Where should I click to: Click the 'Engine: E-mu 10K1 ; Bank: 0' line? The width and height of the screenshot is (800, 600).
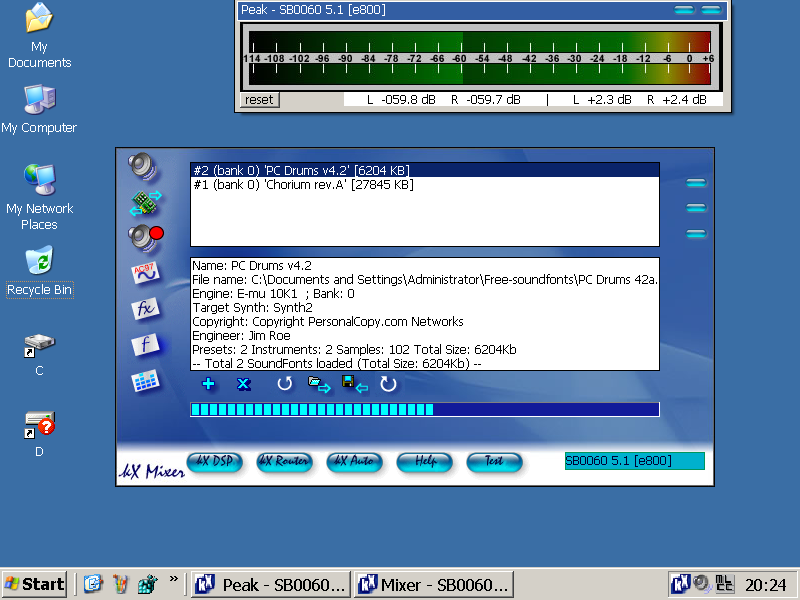tap(273, 293)
